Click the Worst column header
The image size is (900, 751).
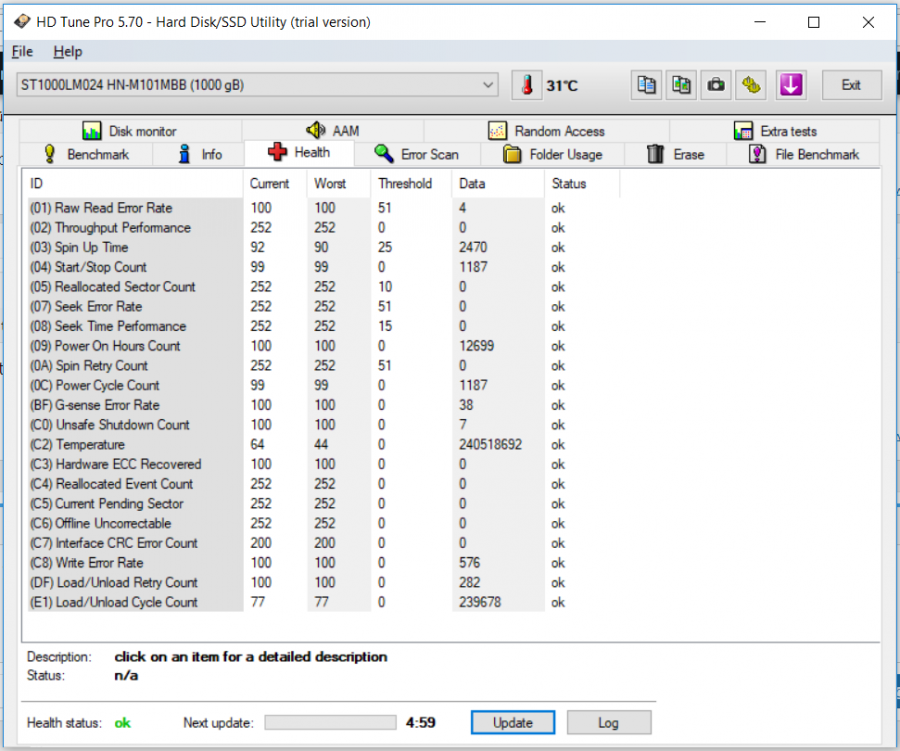339,184
